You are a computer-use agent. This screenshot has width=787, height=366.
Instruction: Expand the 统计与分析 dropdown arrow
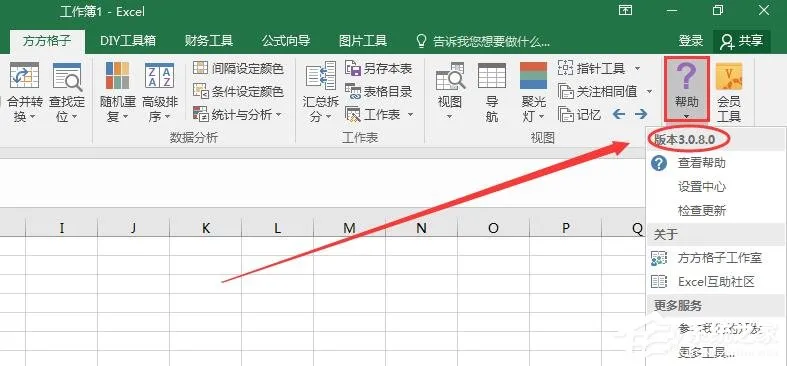click(x=279, y=114)
